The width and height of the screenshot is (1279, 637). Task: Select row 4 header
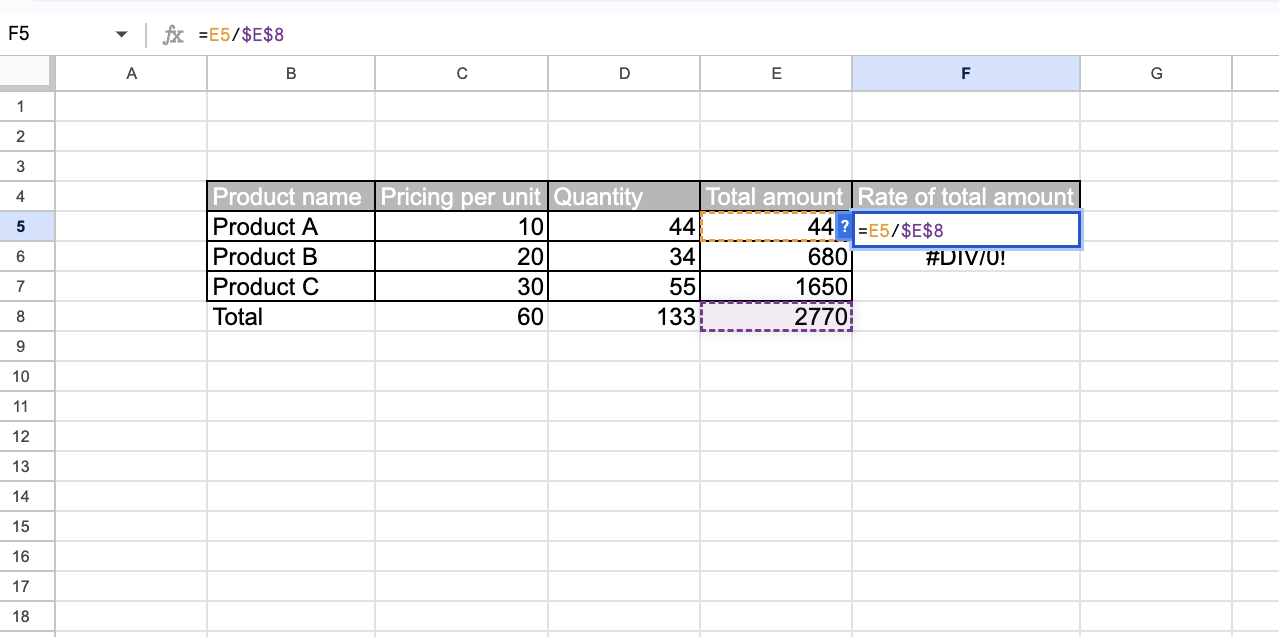tap(27, 196)
